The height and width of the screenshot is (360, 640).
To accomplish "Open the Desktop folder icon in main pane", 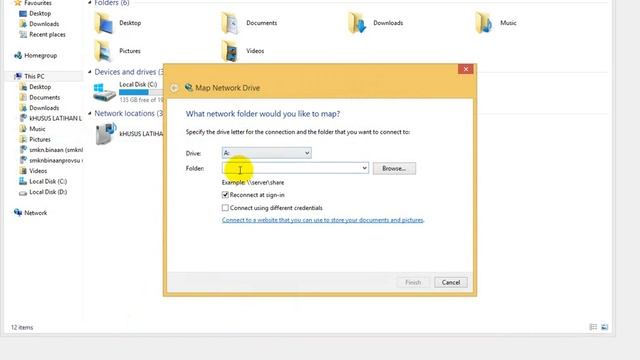I will pyautogui.click(x=104, y=23).
